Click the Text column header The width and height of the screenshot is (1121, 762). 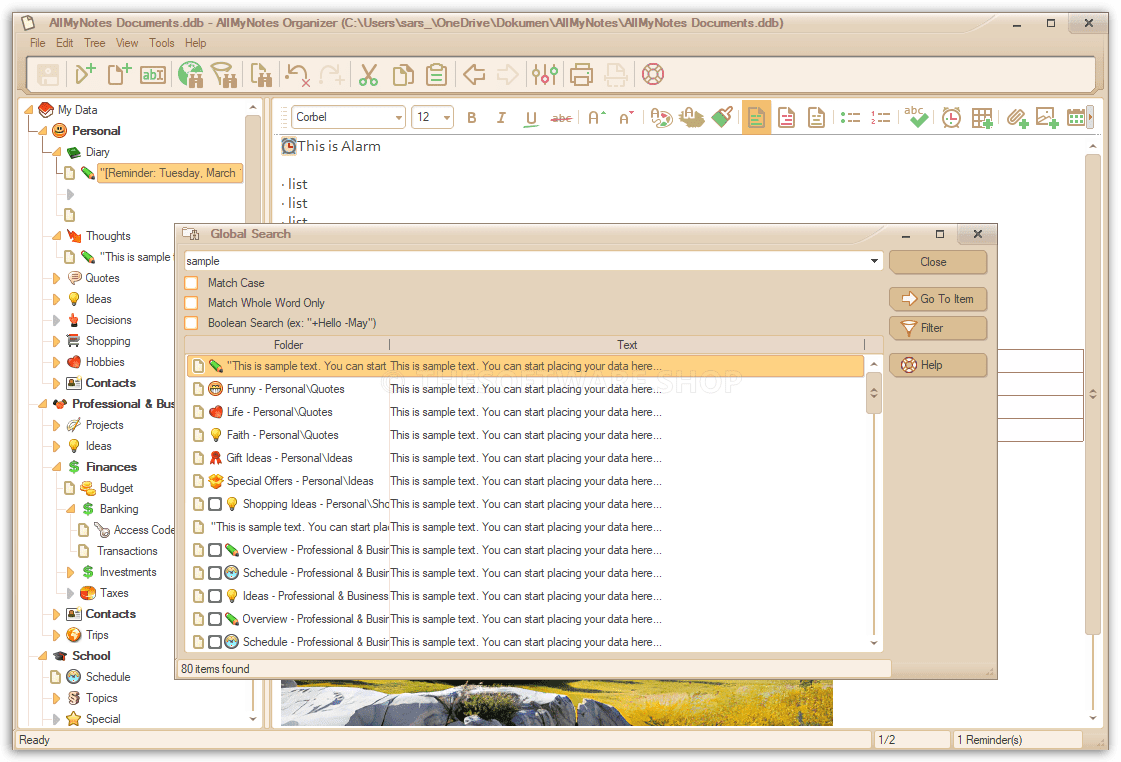(x=627, y=345)
